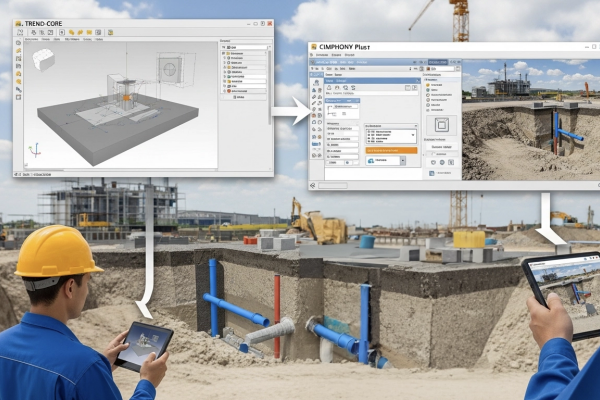Select the top tool in CIMPHONY left tool palette
Screen dimensions: 600x400
click(x=316, y=76)
